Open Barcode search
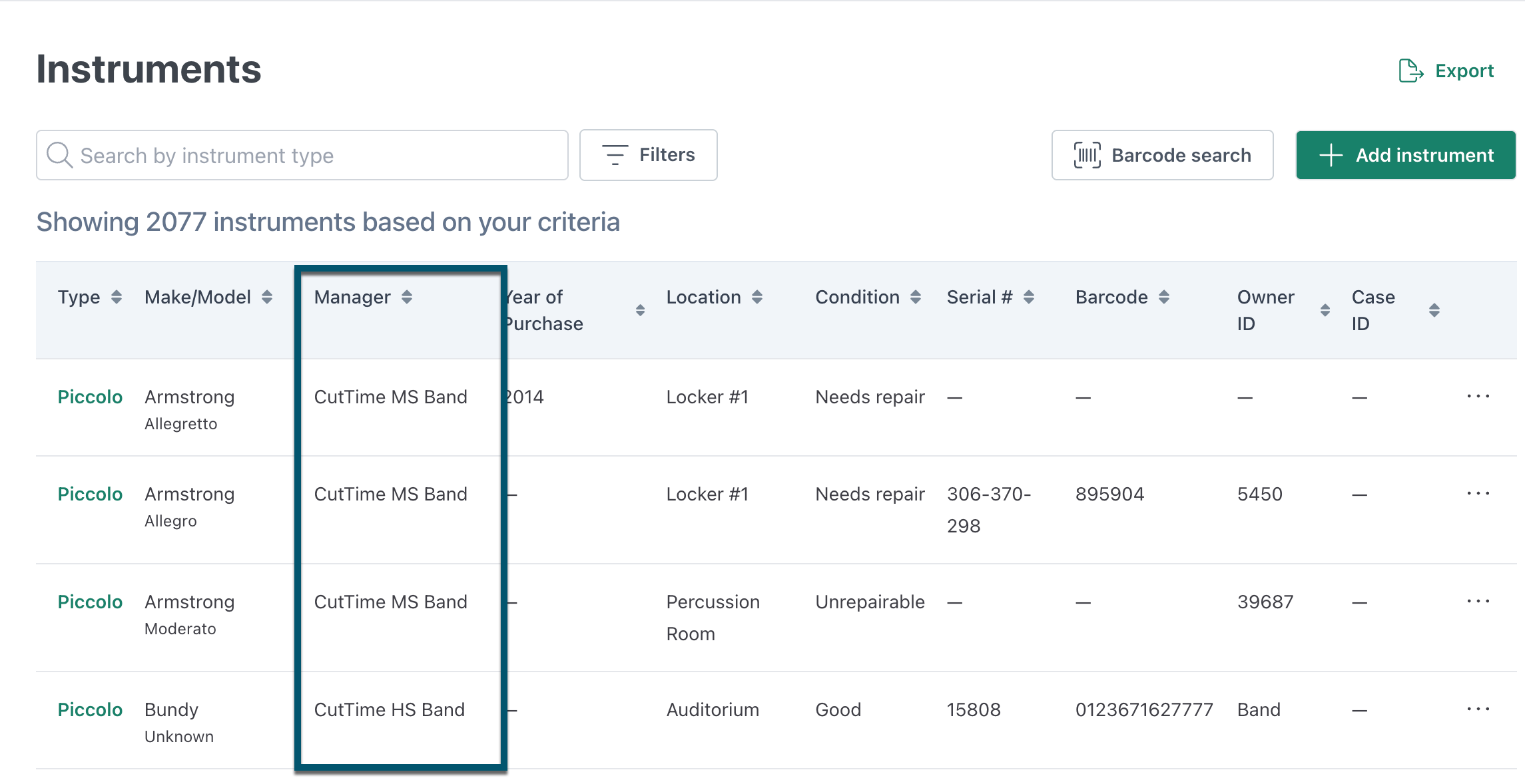Screen dimensions: 1525x784 click(x=1162, y=155)
